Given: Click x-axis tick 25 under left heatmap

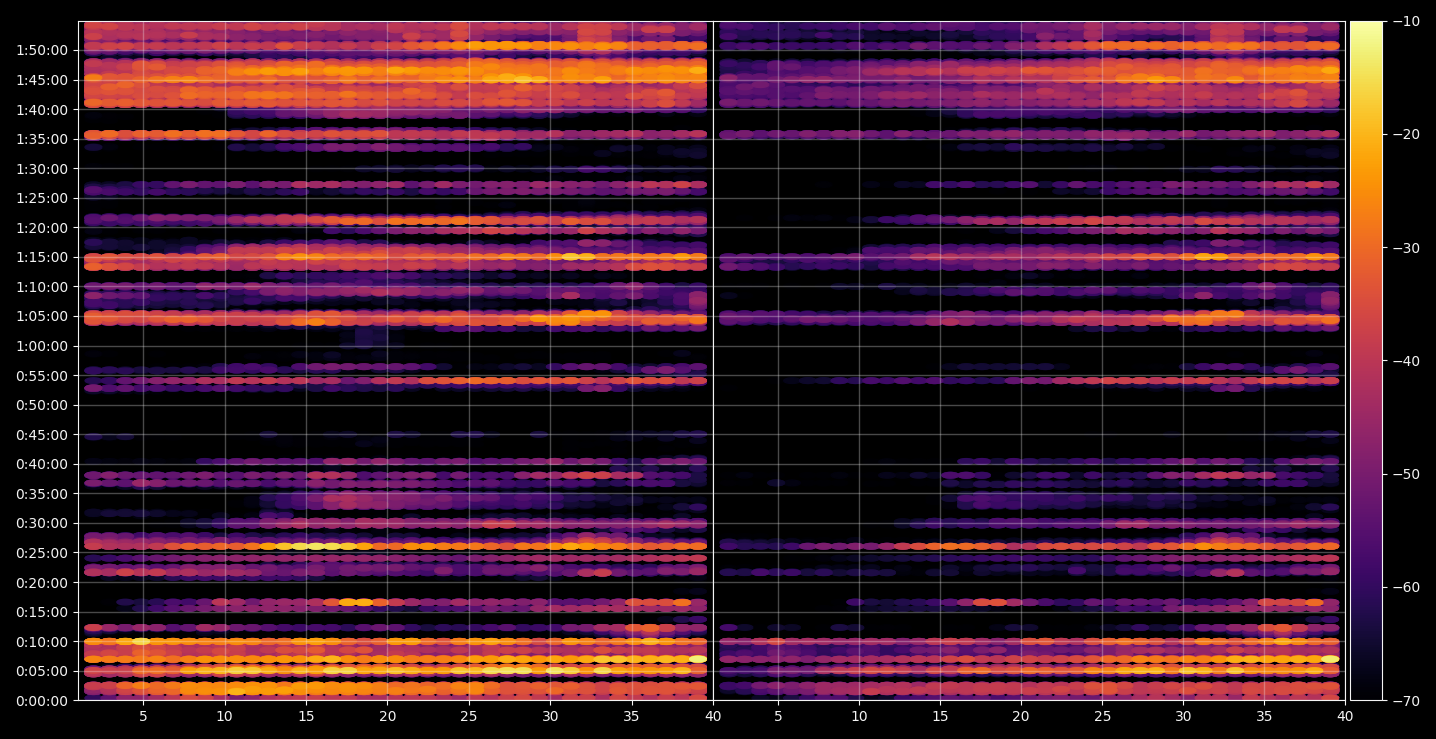Looking at the screenshot, I should tap(469, 717).
